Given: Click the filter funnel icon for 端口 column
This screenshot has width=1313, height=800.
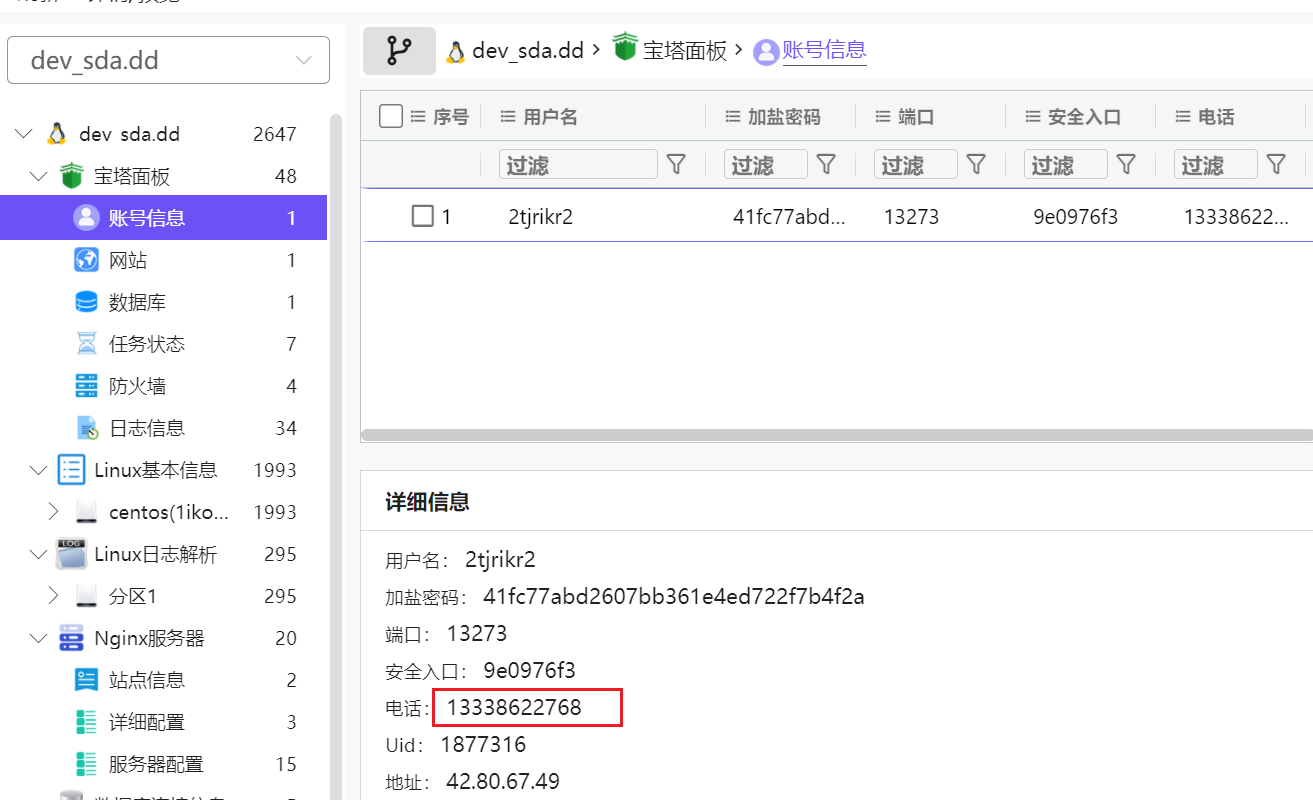Looking at the screenshot, I should [x=976, y=165].
